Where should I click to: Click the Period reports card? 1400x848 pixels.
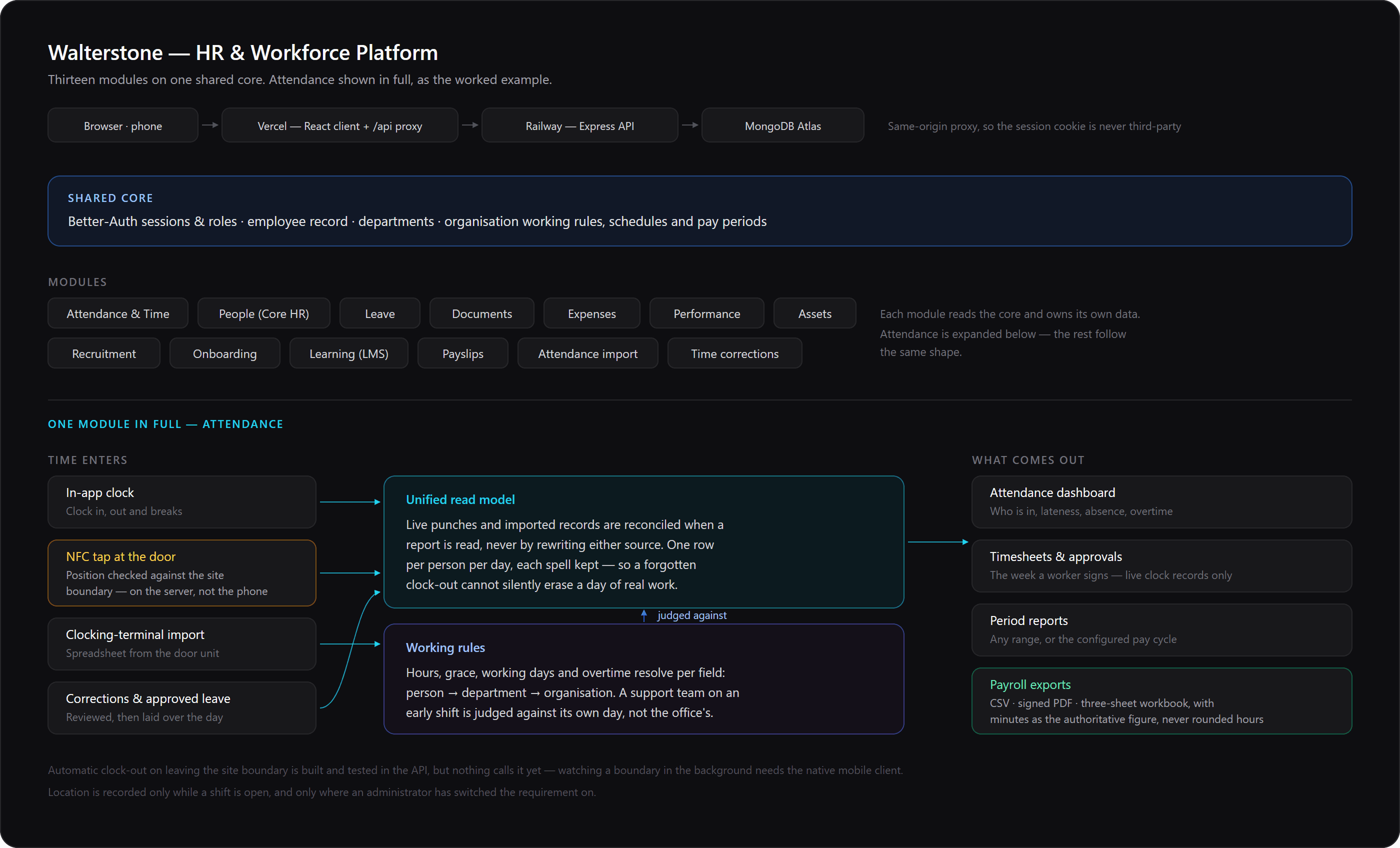(1161, 629)
